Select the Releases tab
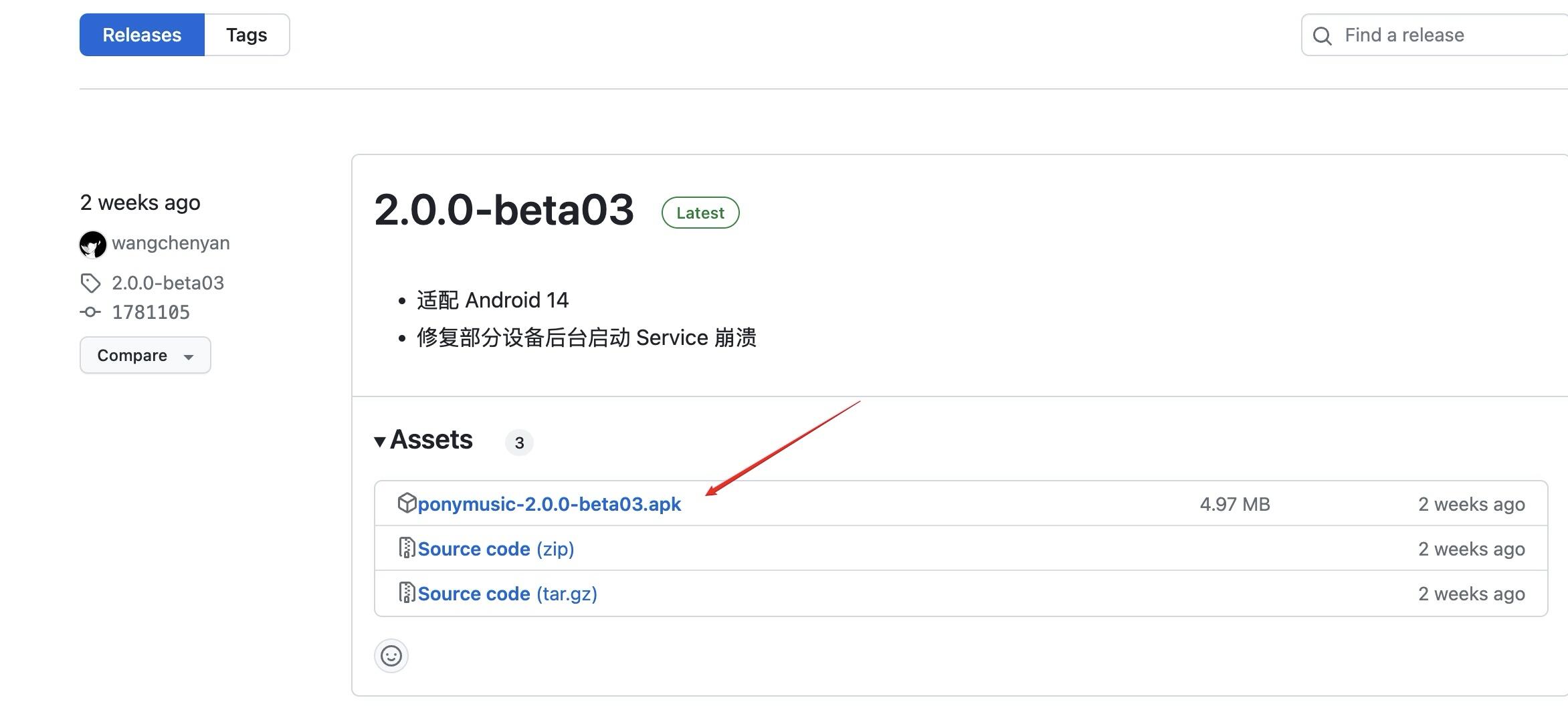This screenshot has width=1568, height=718. 142,35
